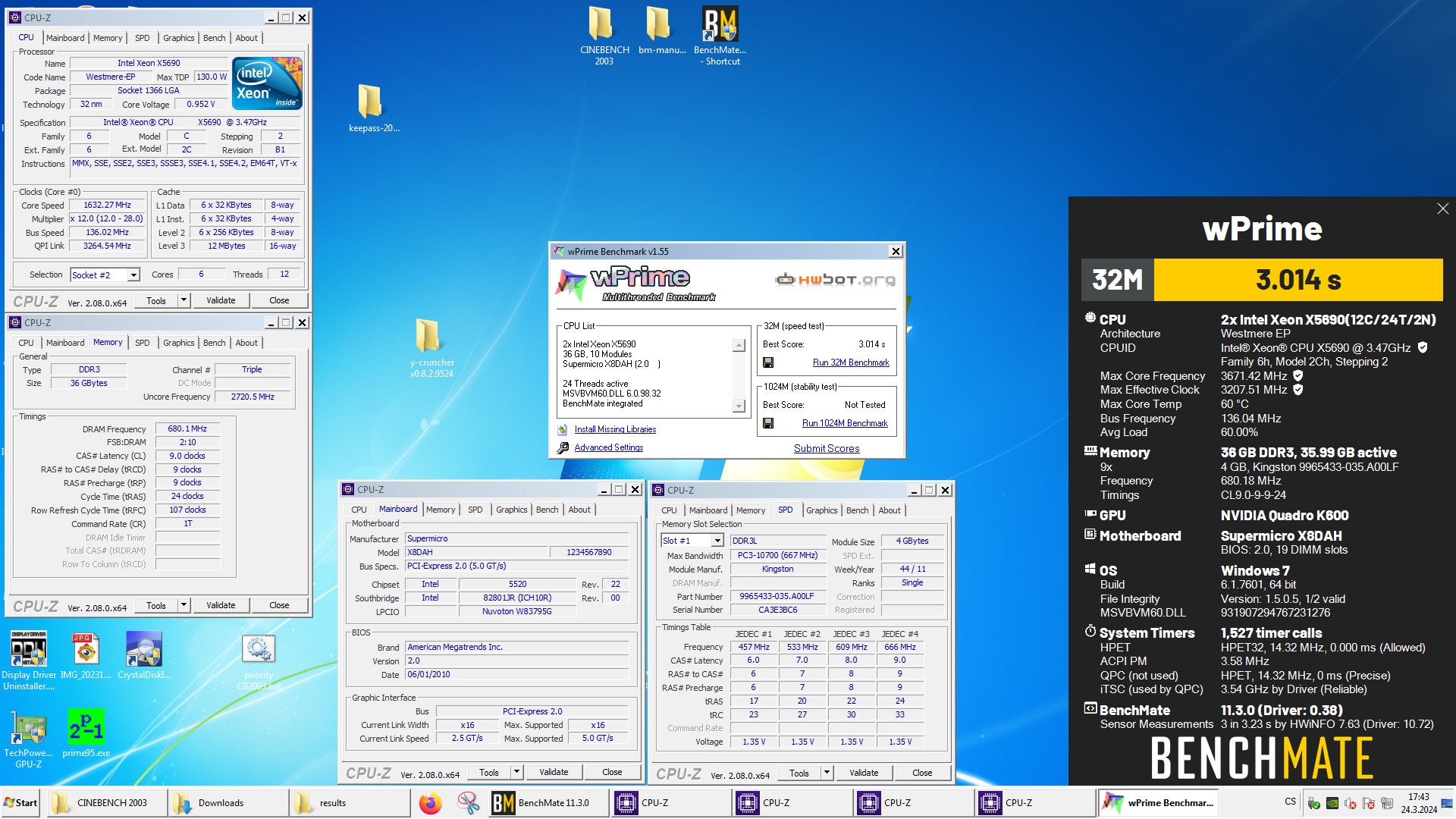Click Validate in the CPU-Z processor window
1456x819 pixels.
point(221,300)
